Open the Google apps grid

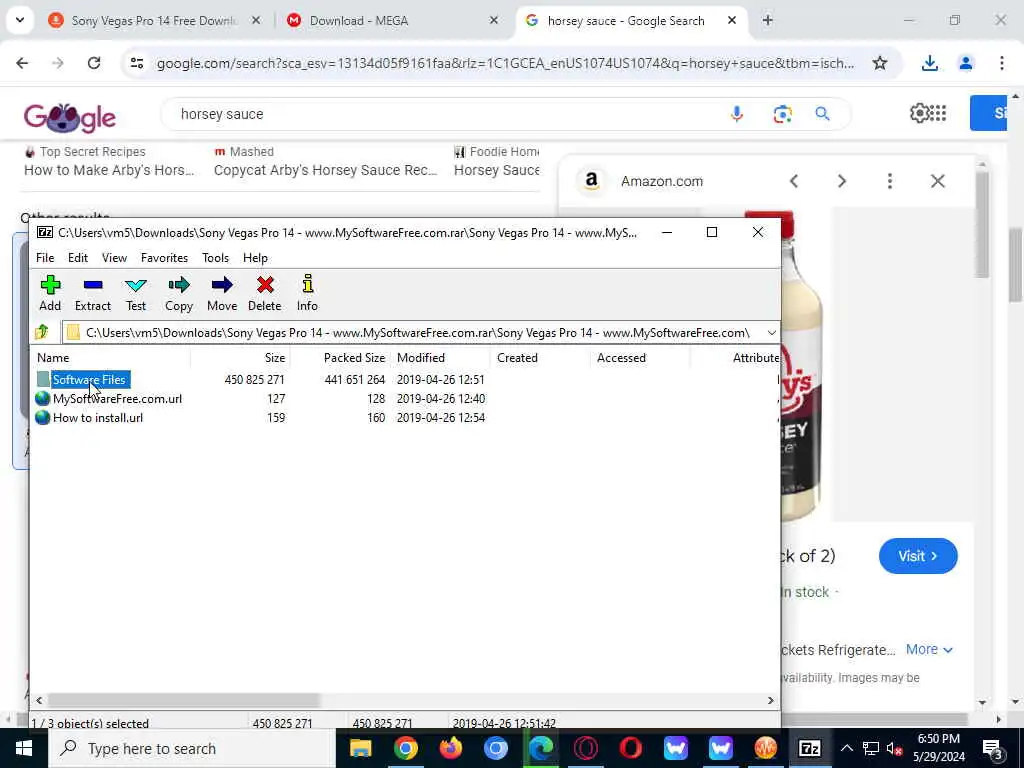[938, 113]
